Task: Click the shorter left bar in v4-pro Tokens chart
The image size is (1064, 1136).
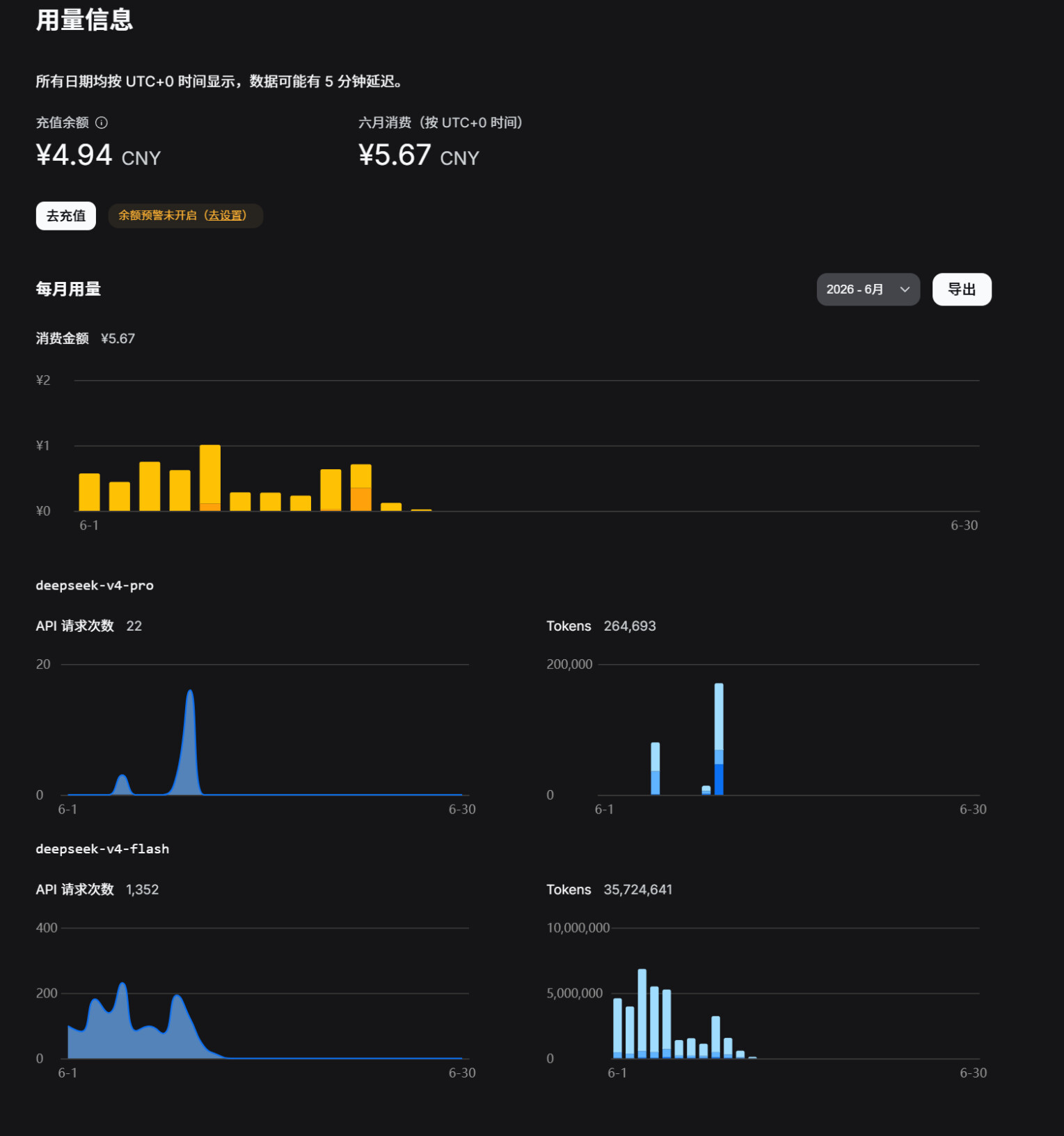Action: pyautogui.click(x=656, y=768)
